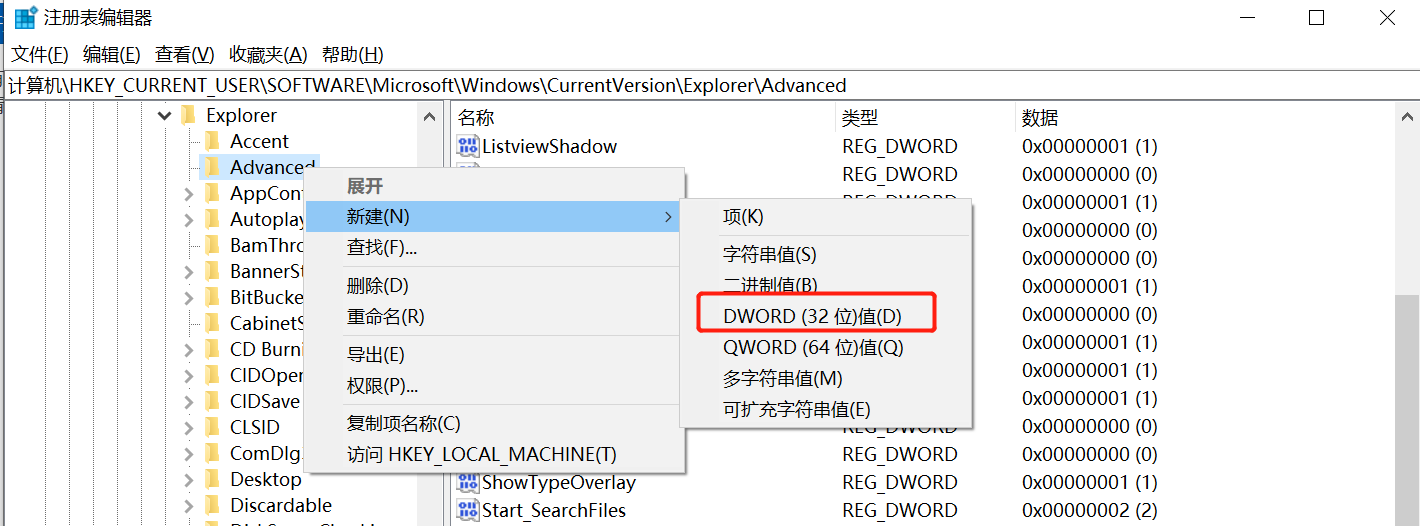Select the ComDlg tree item label
1420x526 pixels.
pyautogui.click(x=266, y=453)
